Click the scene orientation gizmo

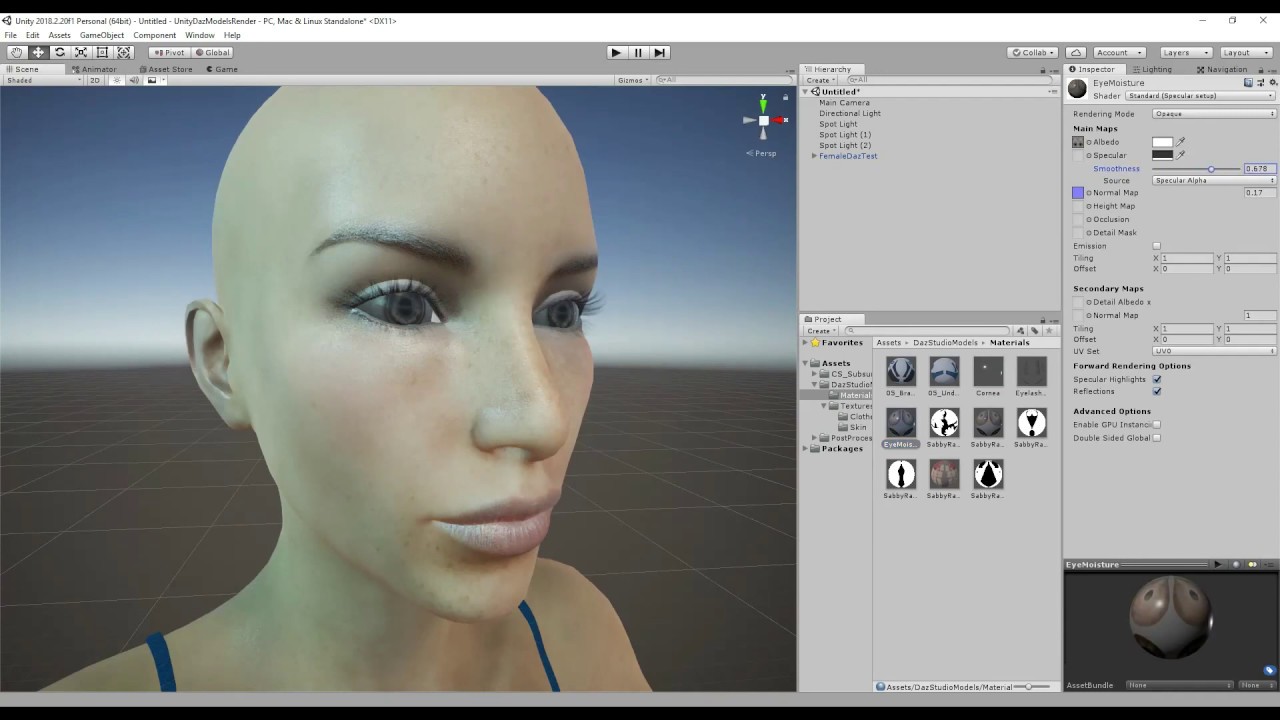pyautogui.click(x=763, y=119)
